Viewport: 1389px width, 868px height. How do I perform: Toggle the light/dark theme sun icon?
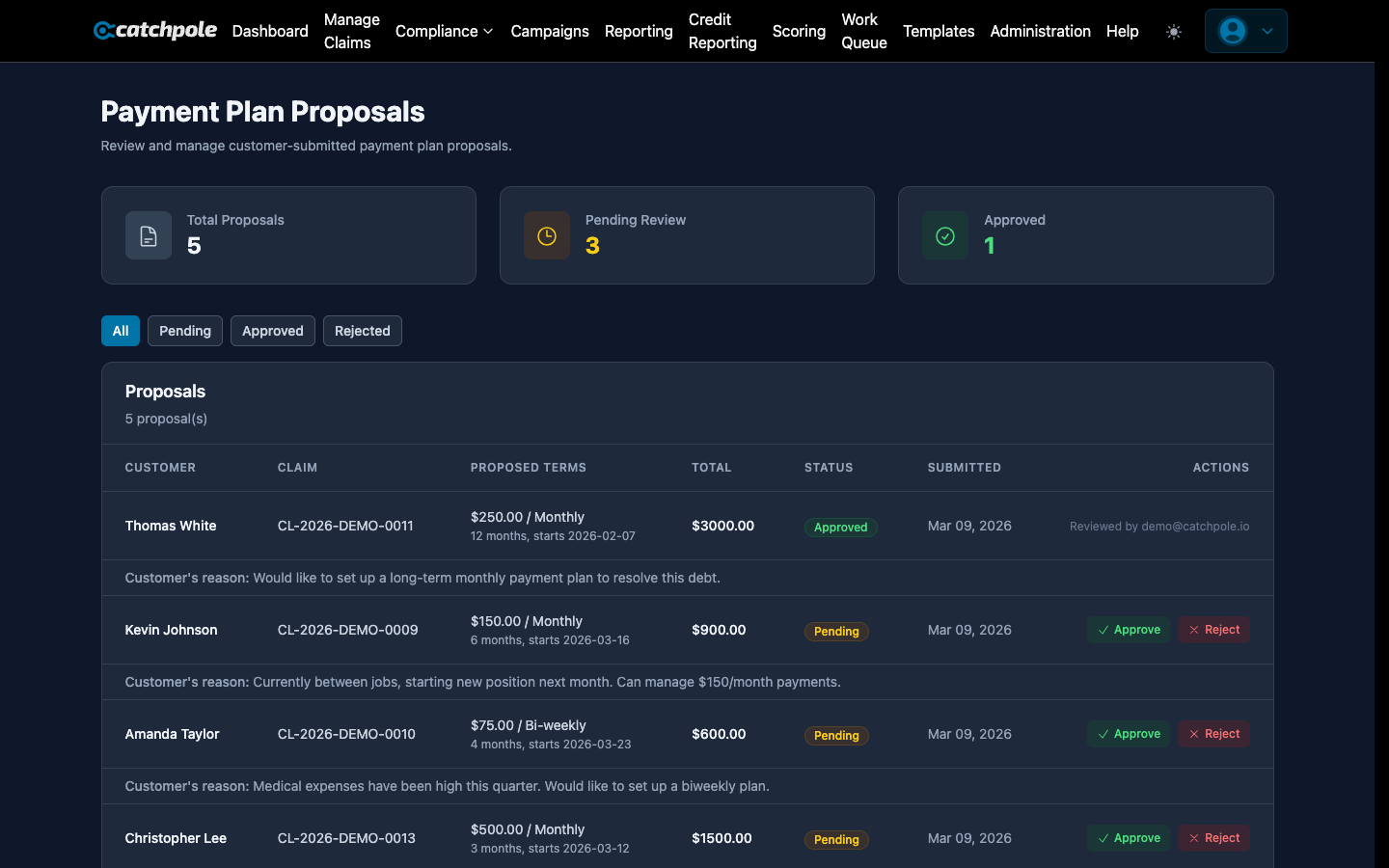click(x=1174, y=31)
